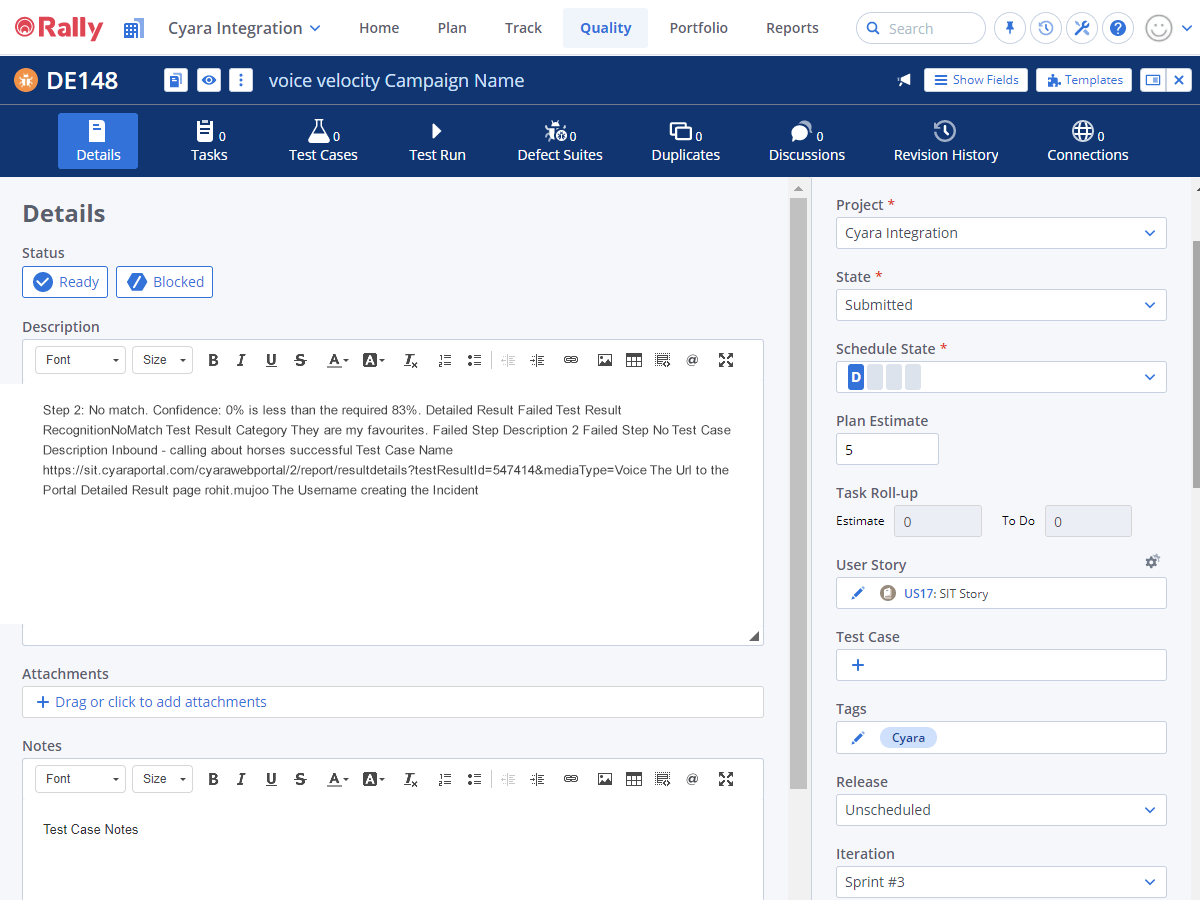Open the three-dot more actions menu
Viewport: 1200px width, 900px height.
point(240,81)
